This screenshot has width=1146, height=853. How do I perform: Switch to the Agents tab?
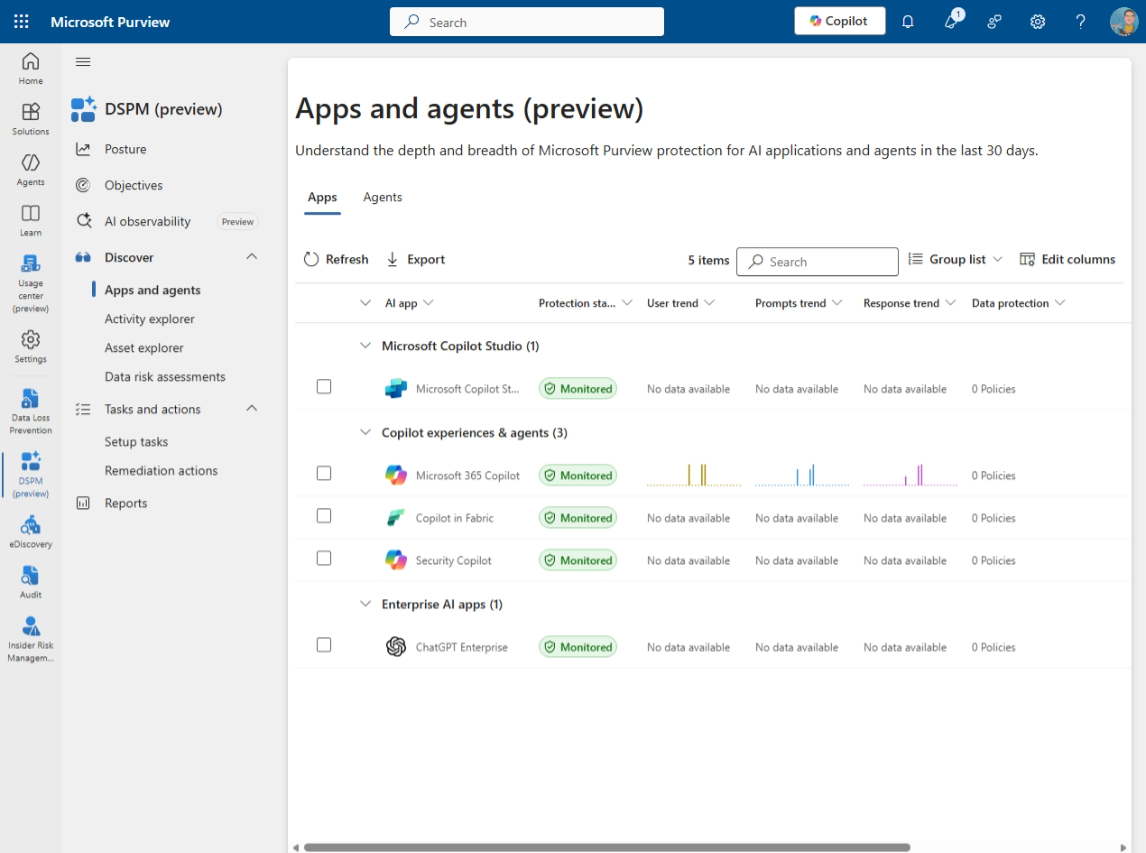pos(382,197)
